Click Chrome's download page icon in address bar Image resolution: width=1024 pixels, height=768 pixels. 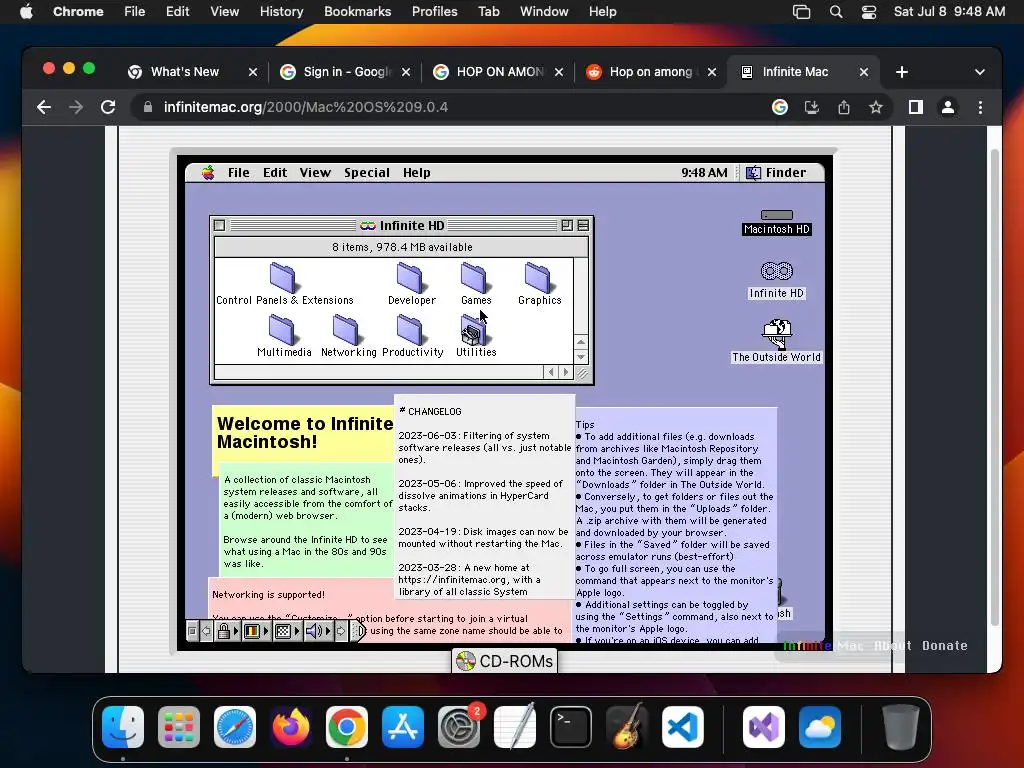tap(812, 107)
